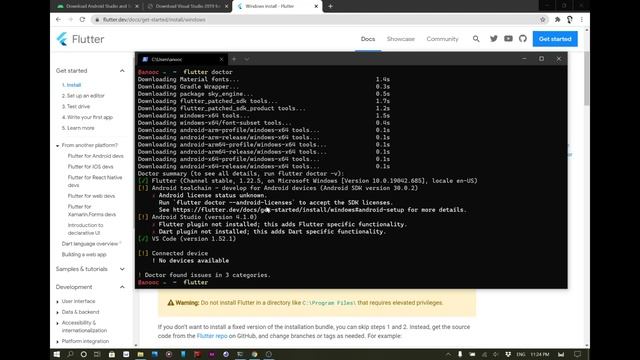Close the Windows install - Flutter tab
Screen dimensions: 640x360
316,7
